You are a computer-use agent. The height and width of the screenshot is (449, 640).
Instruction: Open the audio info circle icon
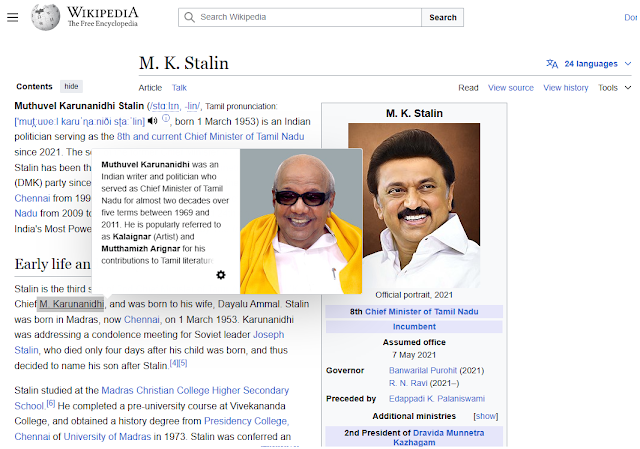click(x=166, y=118)
